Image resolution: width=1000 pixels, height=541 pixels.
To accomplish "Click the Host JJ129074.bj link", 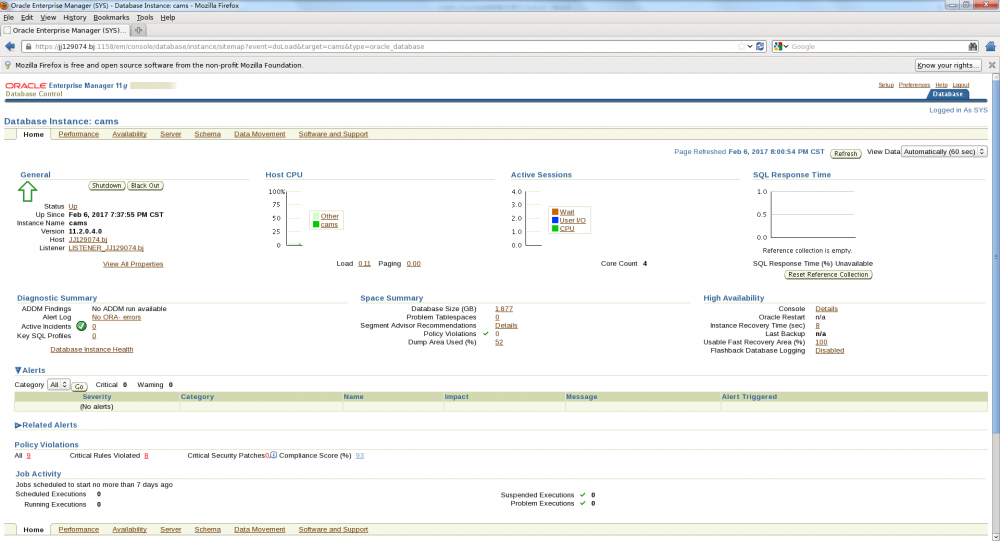I will point(87,239).
